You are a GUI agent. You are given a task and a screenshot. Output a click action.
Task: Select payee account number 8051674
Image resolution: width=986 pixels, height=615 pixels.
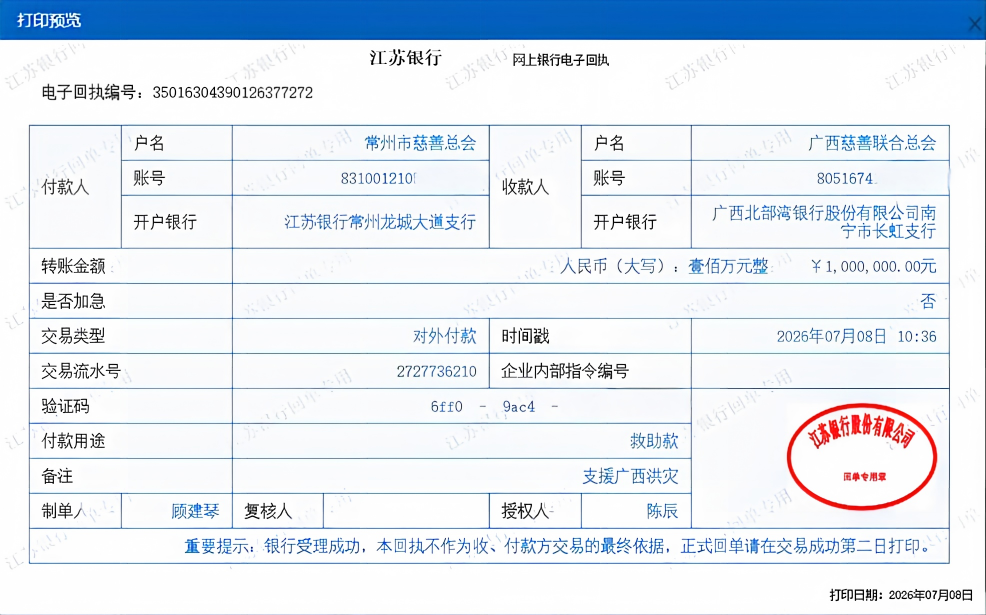[845, 179]
